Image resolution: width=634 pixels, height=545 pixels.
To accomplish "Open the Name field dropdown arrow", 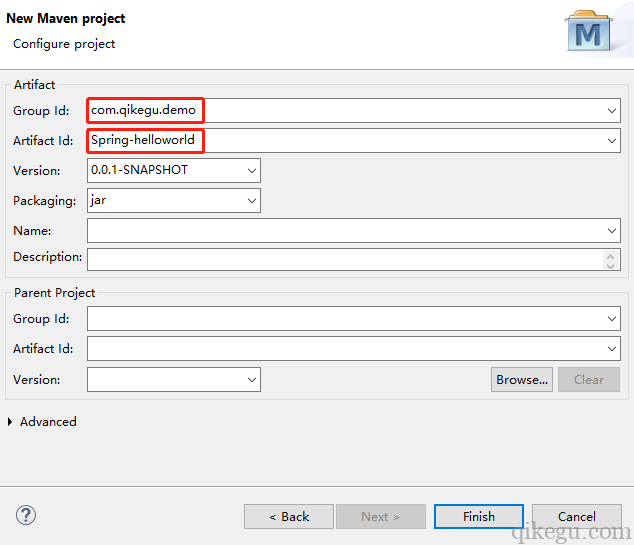I will click(x=611, y=230).
